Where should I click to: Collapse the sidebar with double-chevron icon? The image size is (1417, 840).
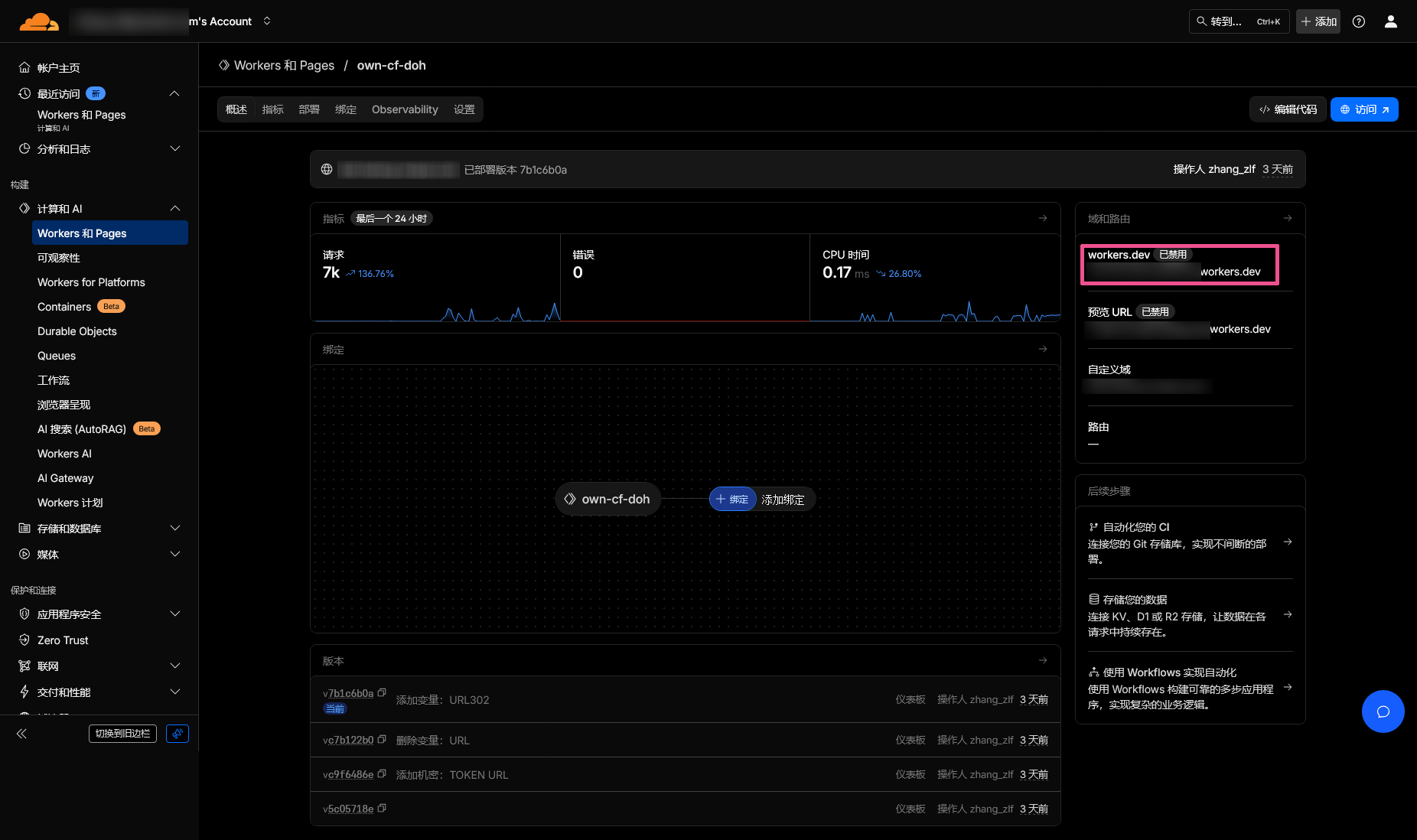coord(21,734)
